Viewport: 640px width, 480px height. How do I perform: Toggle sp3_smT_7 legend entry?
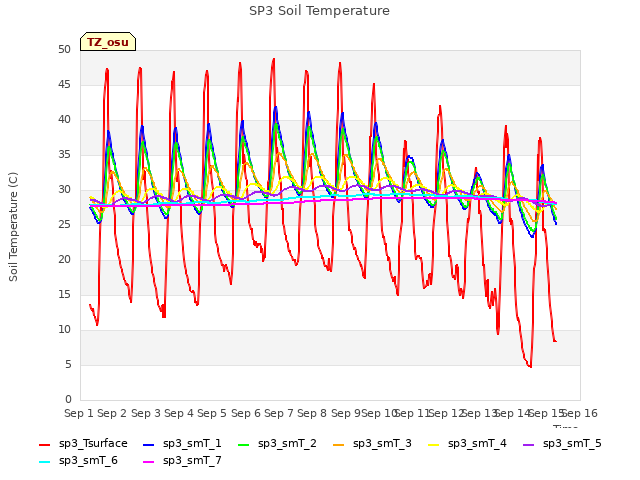[x=182, y=460]
